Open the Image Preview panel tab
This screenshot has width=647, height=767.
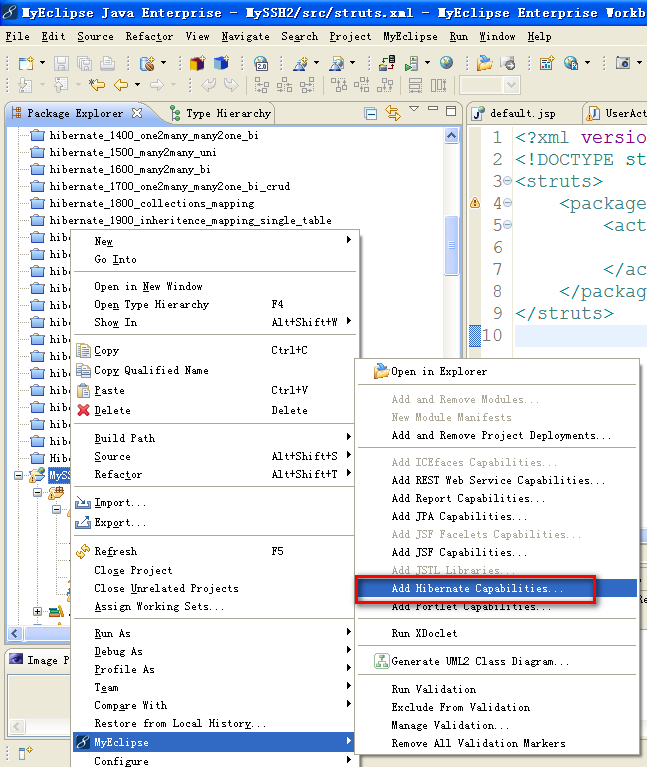click(x=42, y=660)
